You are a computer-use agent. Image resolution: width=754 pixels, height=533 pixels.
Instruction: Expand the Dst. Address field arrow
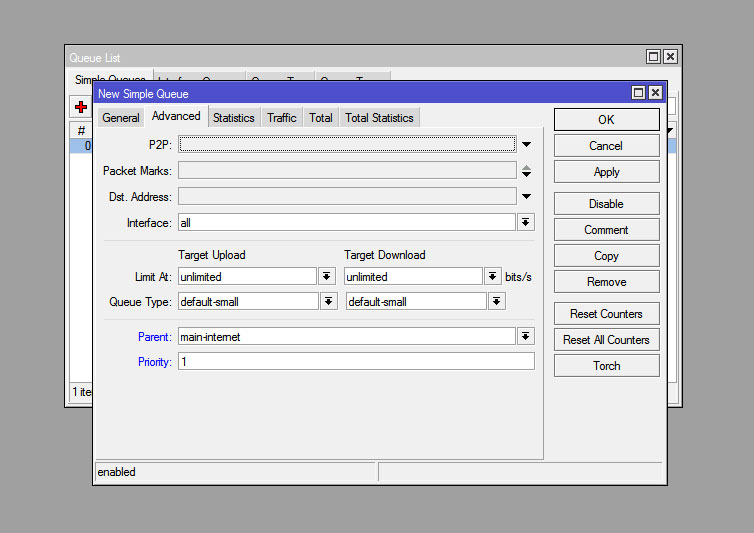pos(526,197)
